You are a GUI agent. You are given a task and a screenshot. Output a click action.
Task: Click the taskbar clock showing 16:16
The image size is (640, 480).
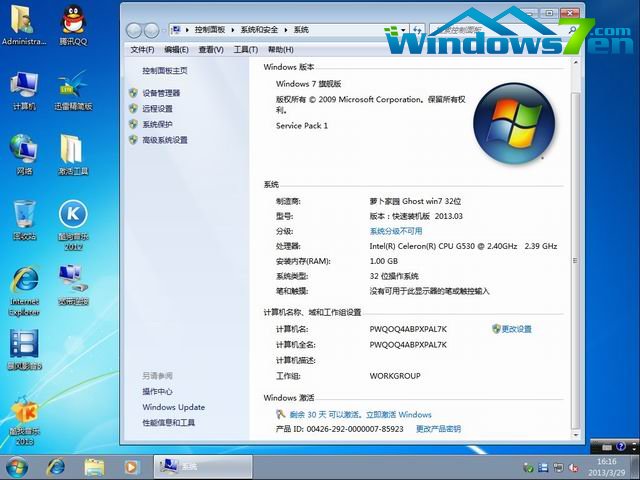click(x=607, y=462)
